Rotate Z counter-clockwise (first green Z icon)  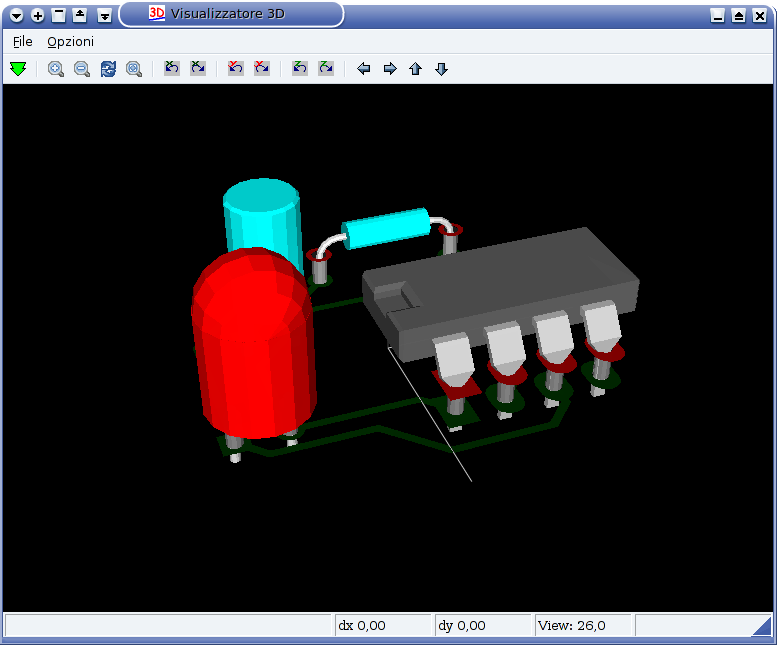click(300, 68)
